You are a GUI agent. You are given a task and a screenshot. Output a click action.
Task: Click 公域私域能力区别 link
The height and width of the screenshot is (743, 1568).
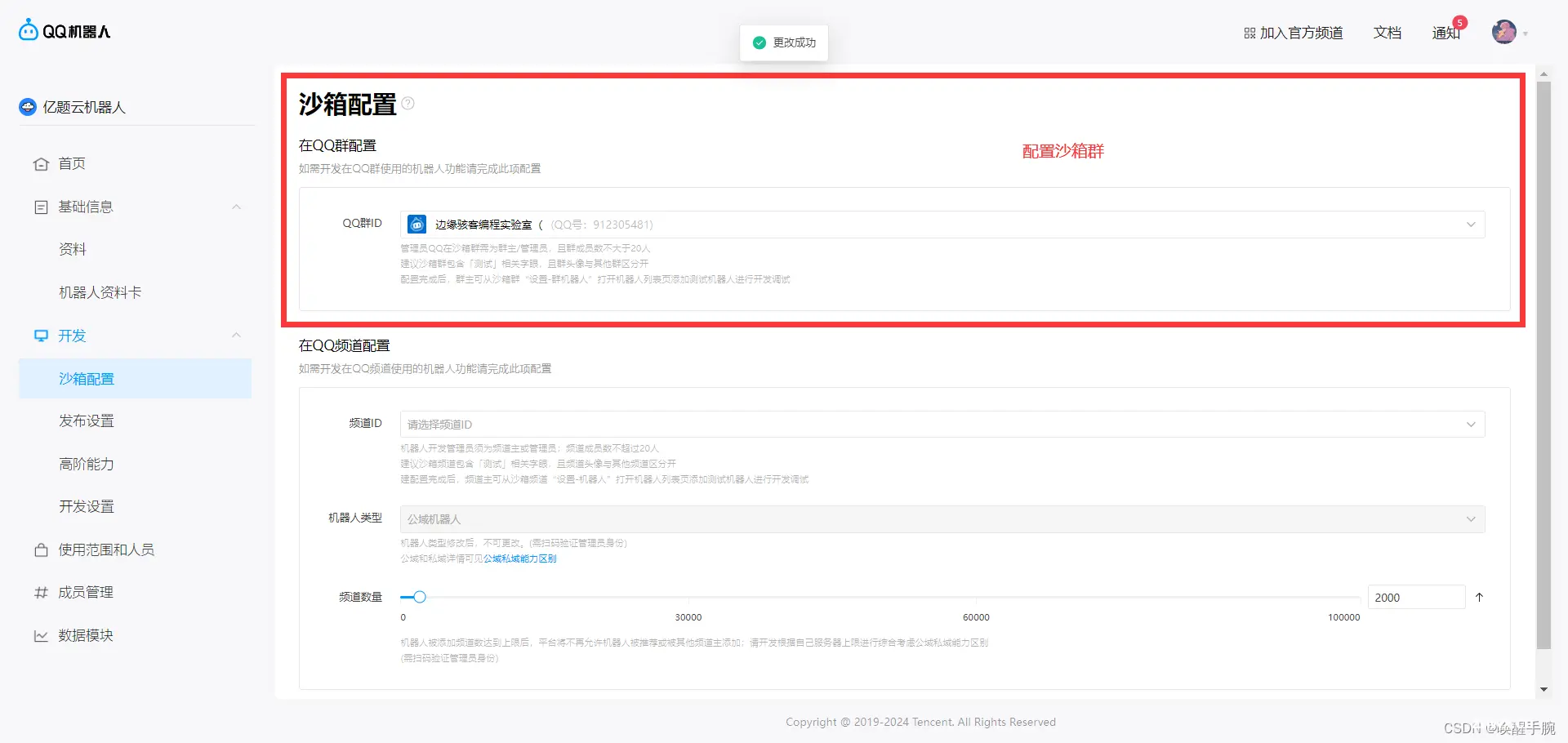tap(519, 559)
